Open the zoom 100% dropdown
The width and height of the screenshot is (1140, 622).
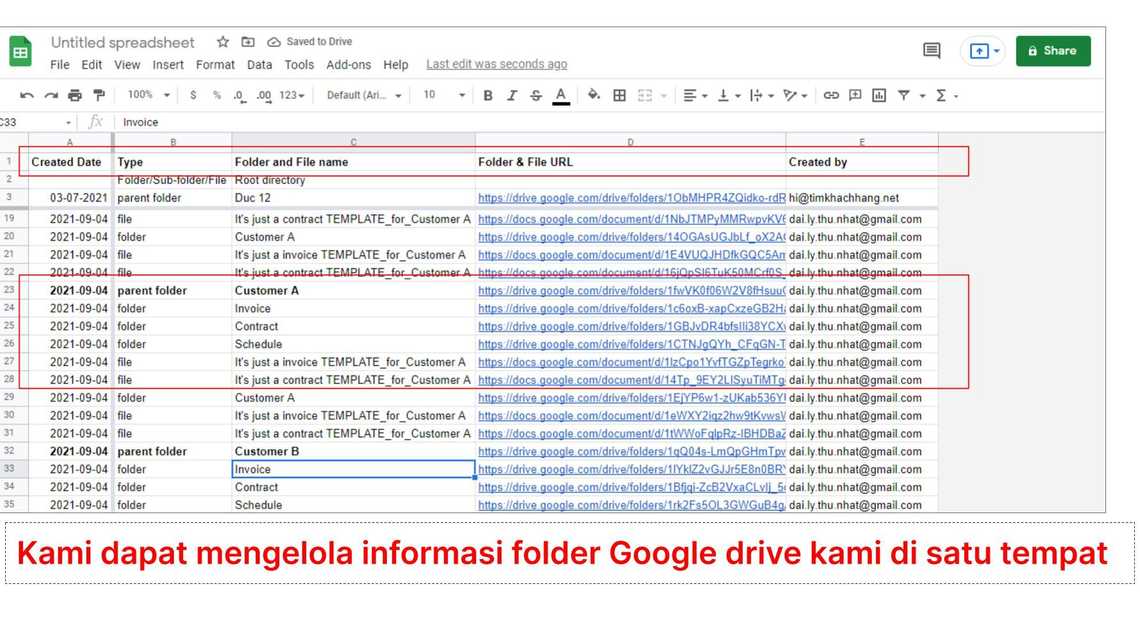[x=148, y=95]
